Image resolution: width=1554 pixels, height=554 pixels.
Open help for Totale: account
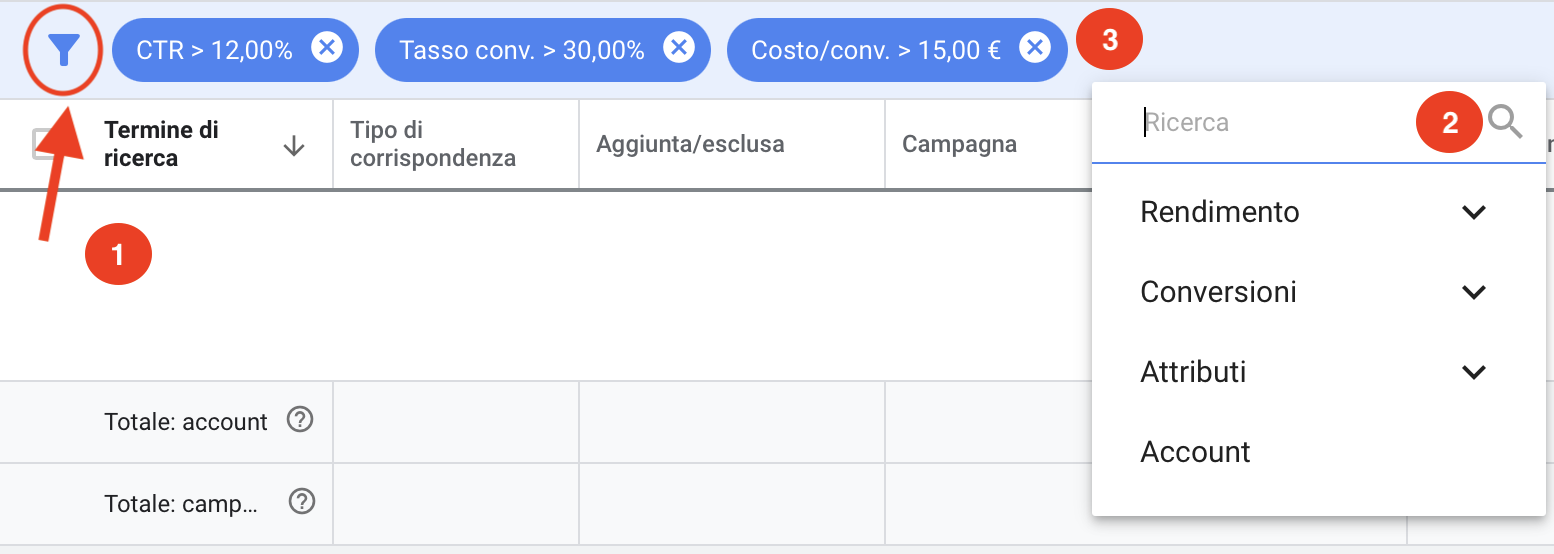point(300,420)
